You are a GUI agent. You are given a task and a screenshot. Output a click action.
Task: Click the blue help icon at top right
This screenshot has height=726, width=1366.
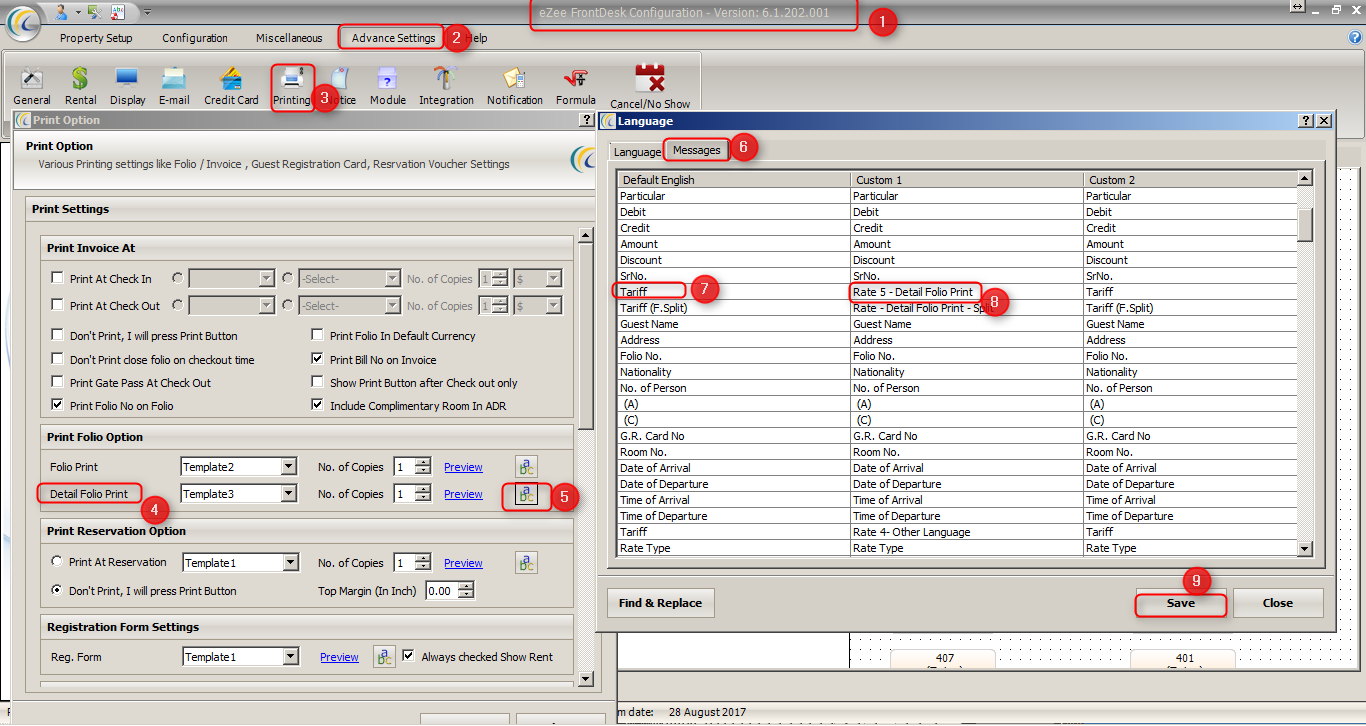click(x=1355, y=37)
